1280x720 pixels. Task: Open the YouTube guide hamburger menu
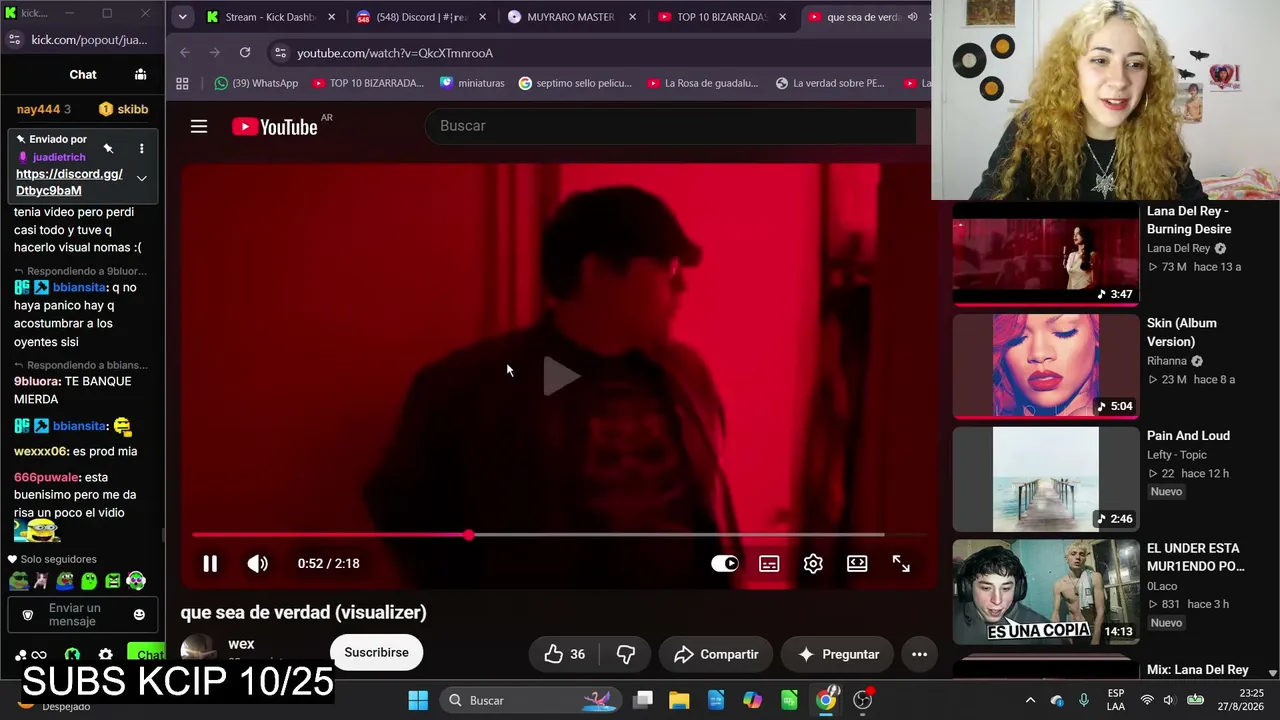pos(199,126)
